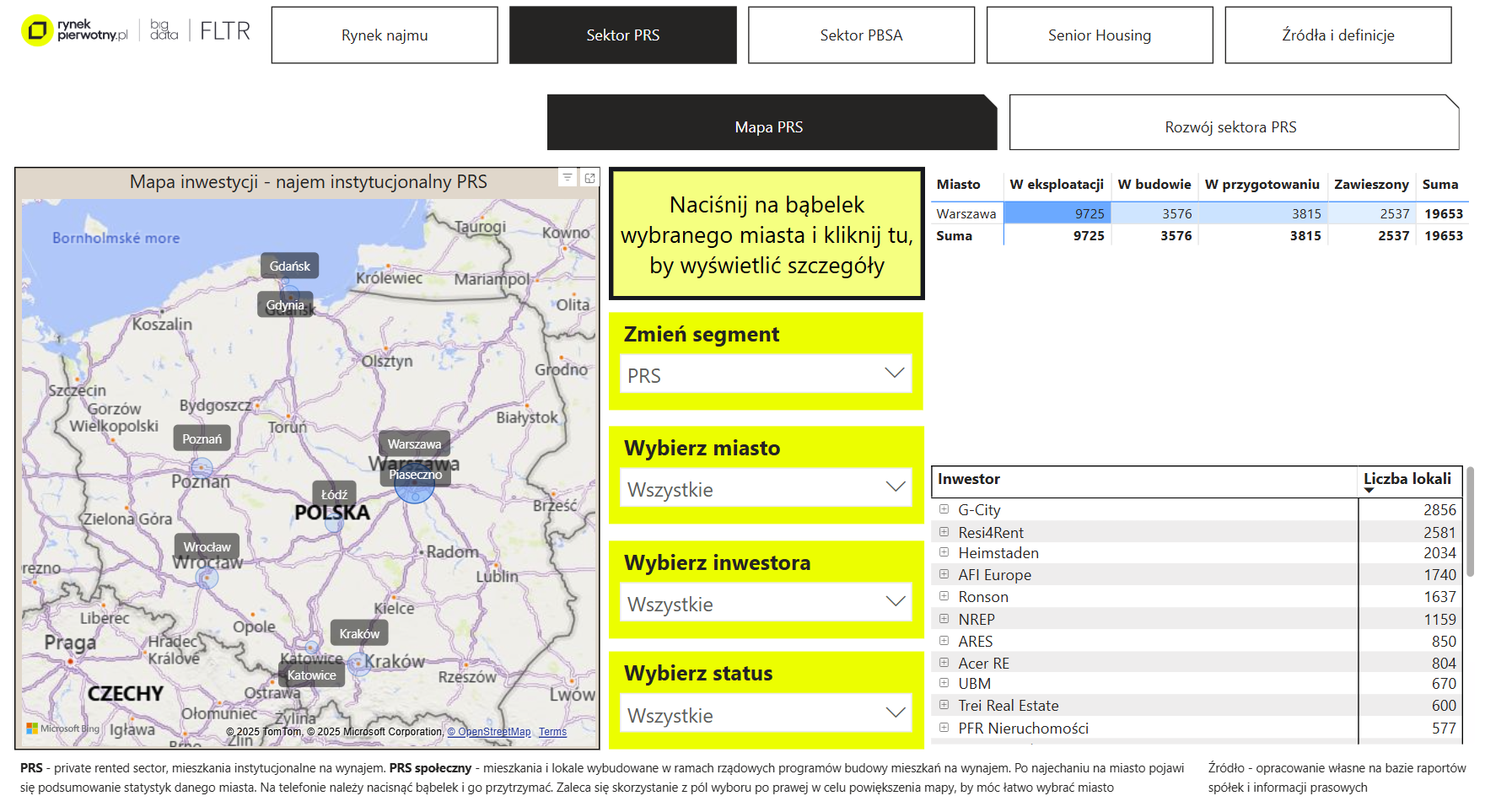The height and width of the screenshot is (812, 1485).
Task: Open the Wybierz miasto dropdown
Action: pos(766,489)
